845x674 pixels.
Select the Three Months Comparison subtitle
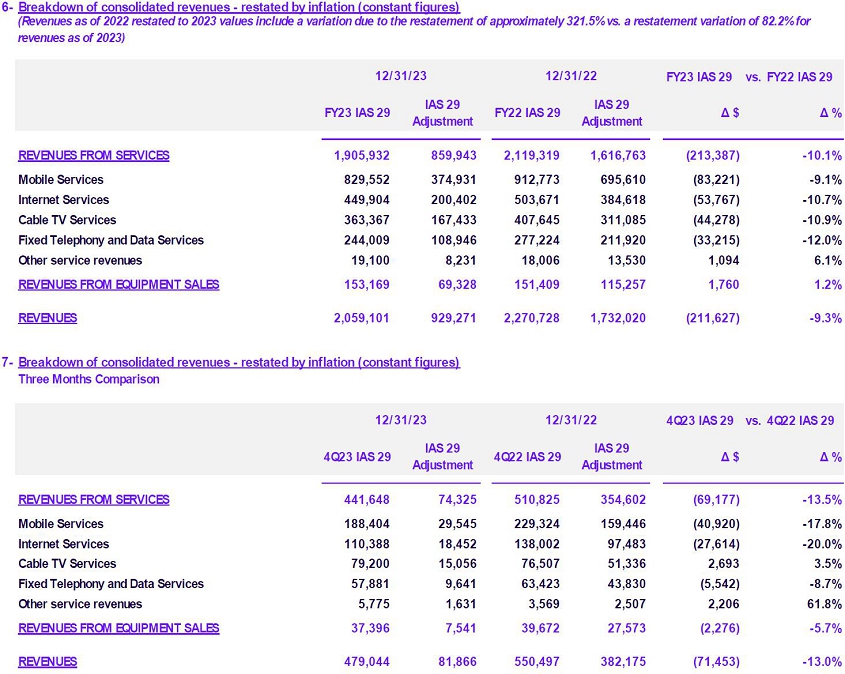(89, 379)
